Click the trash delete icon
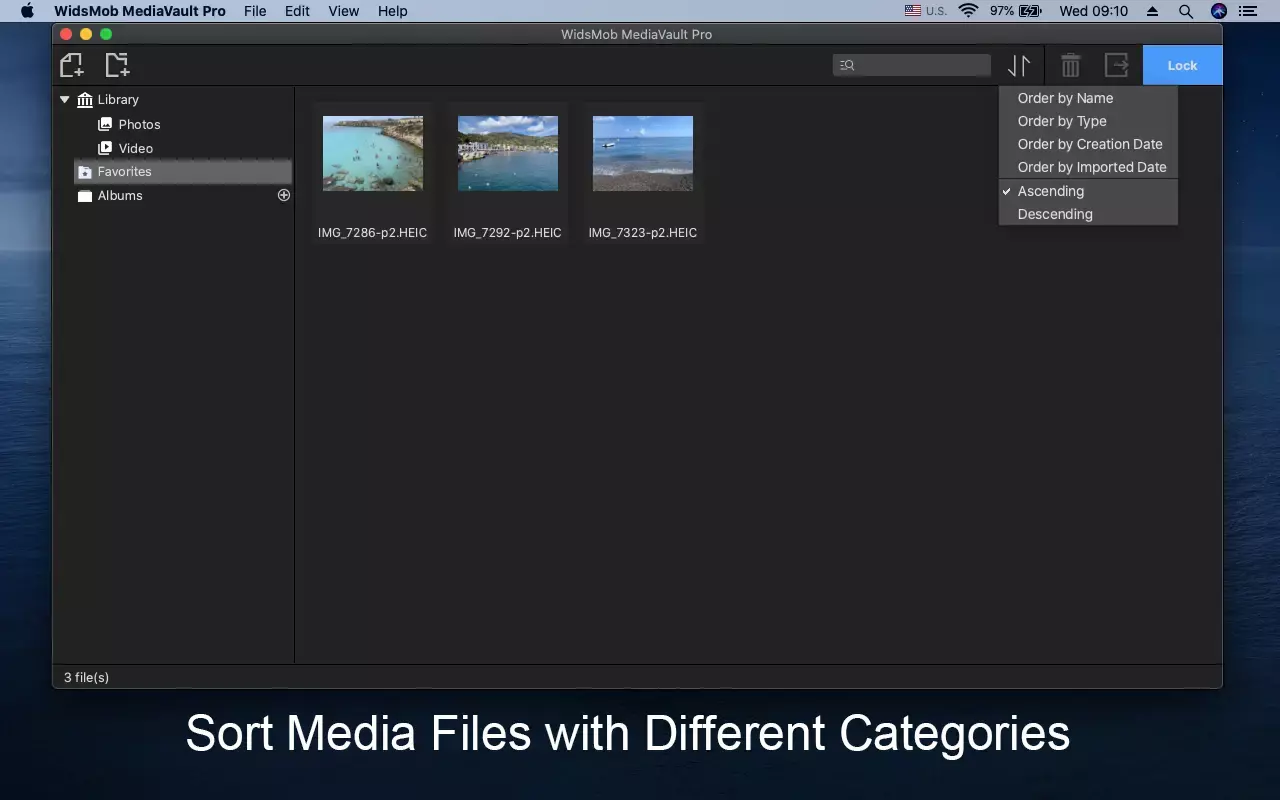 [x=1070, y=66]
